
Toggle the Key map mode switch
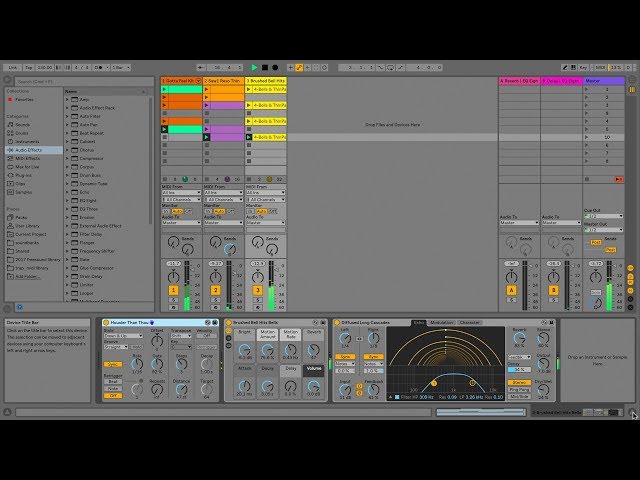(x=583, y=67)
